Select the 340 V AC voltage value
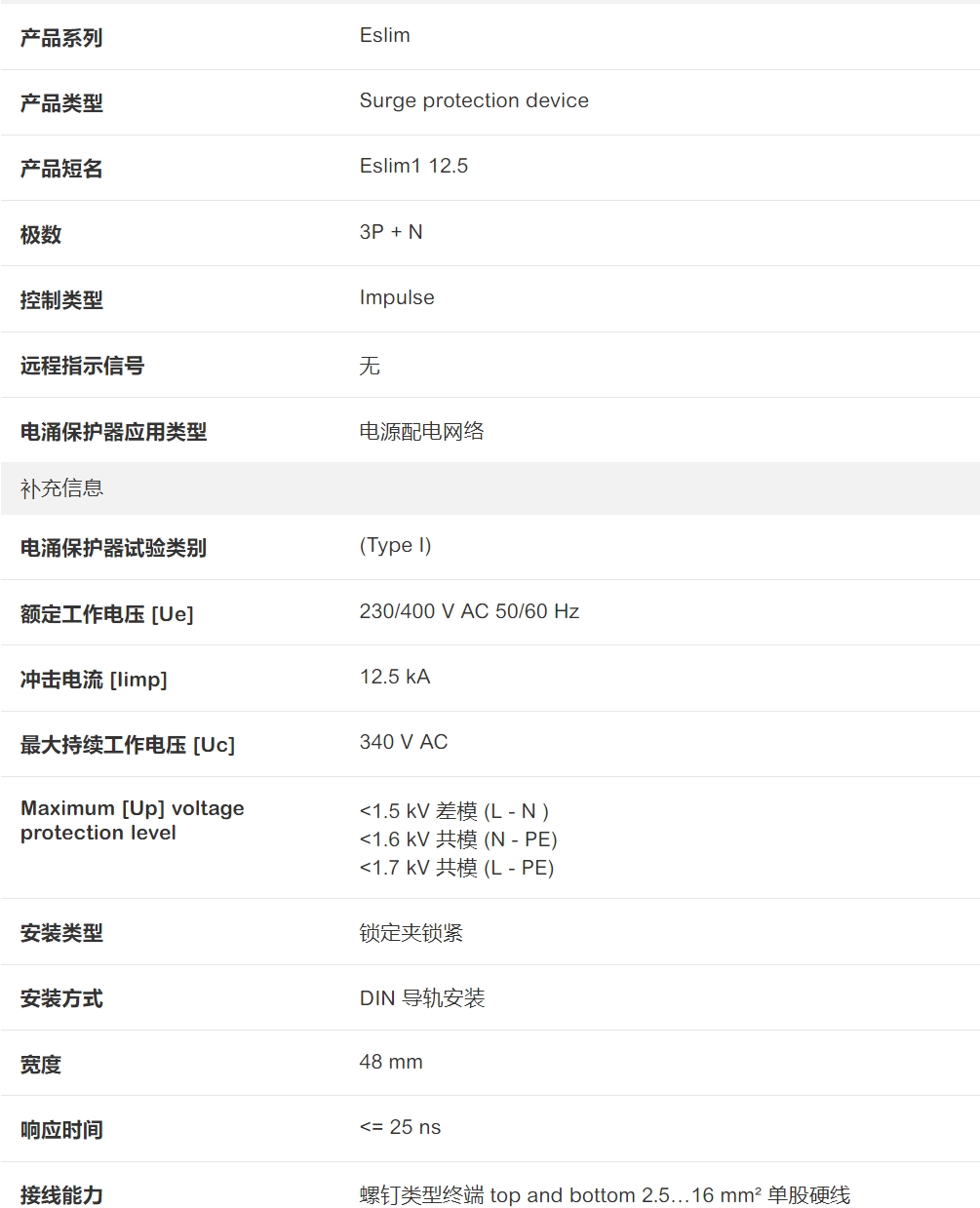The height and width of the screenshot is (1208, 980). click(x=404, y=742)
